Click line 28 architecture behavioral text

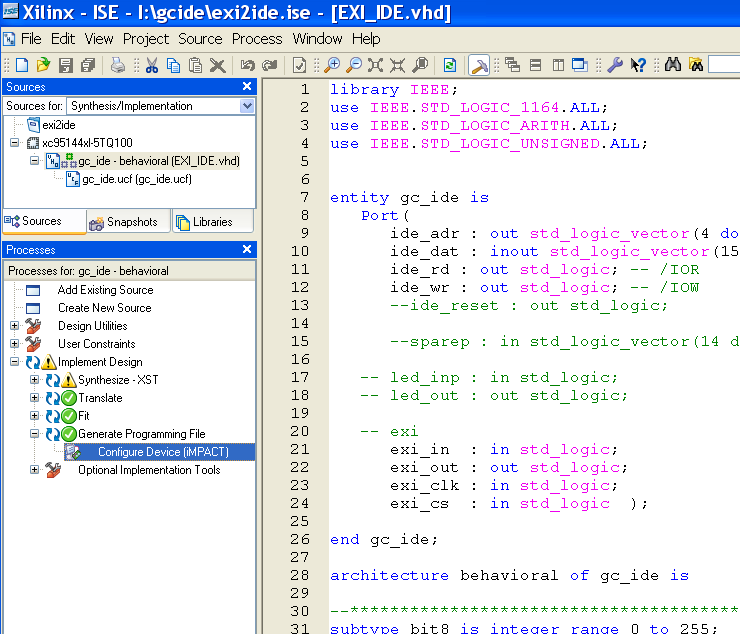click(509, 575)
